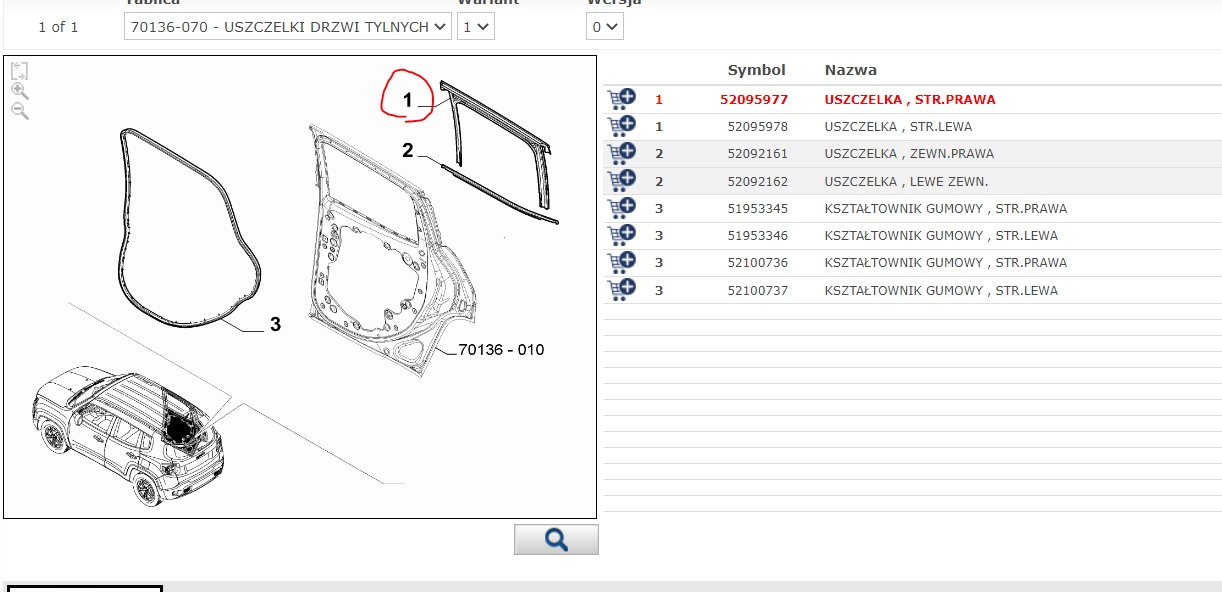Select row USZCZELKA , LEWE ZEWN.

click(912, 181)
